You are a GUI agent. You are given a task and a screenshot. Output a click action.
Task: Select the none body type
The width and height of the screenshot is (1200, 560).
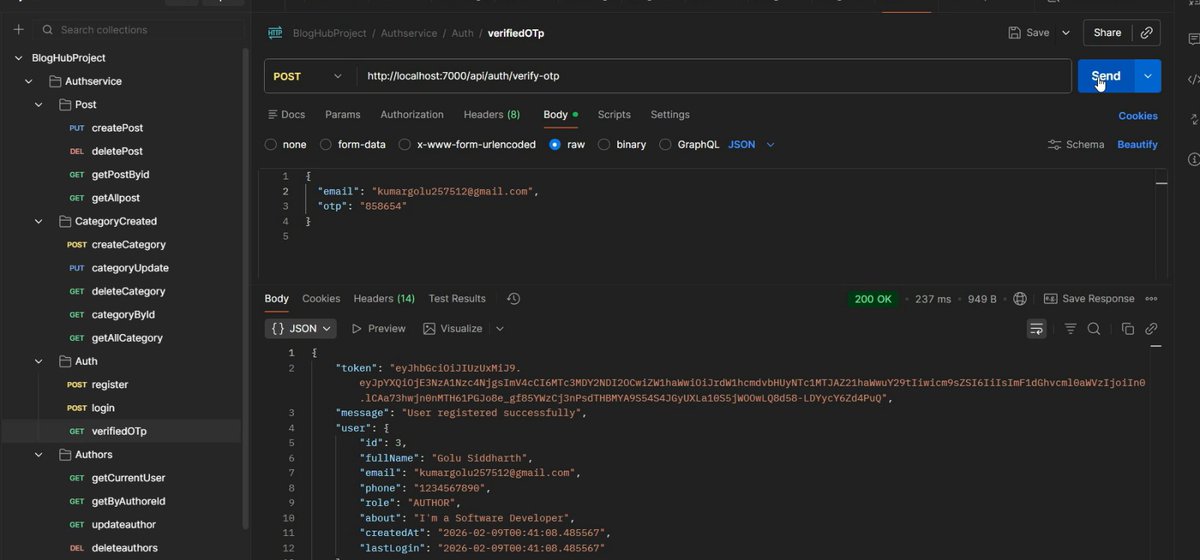click(271, 145)
